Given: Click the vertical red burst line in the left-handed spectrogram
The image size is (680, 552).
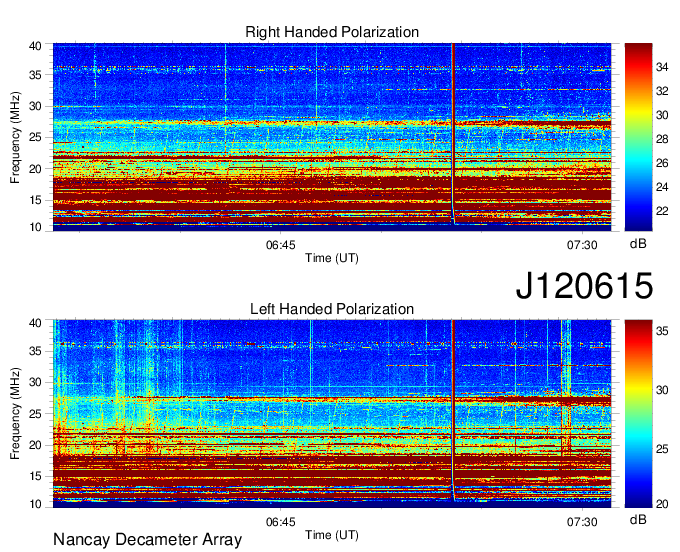Looking at the screenshot, I should 453,408.
